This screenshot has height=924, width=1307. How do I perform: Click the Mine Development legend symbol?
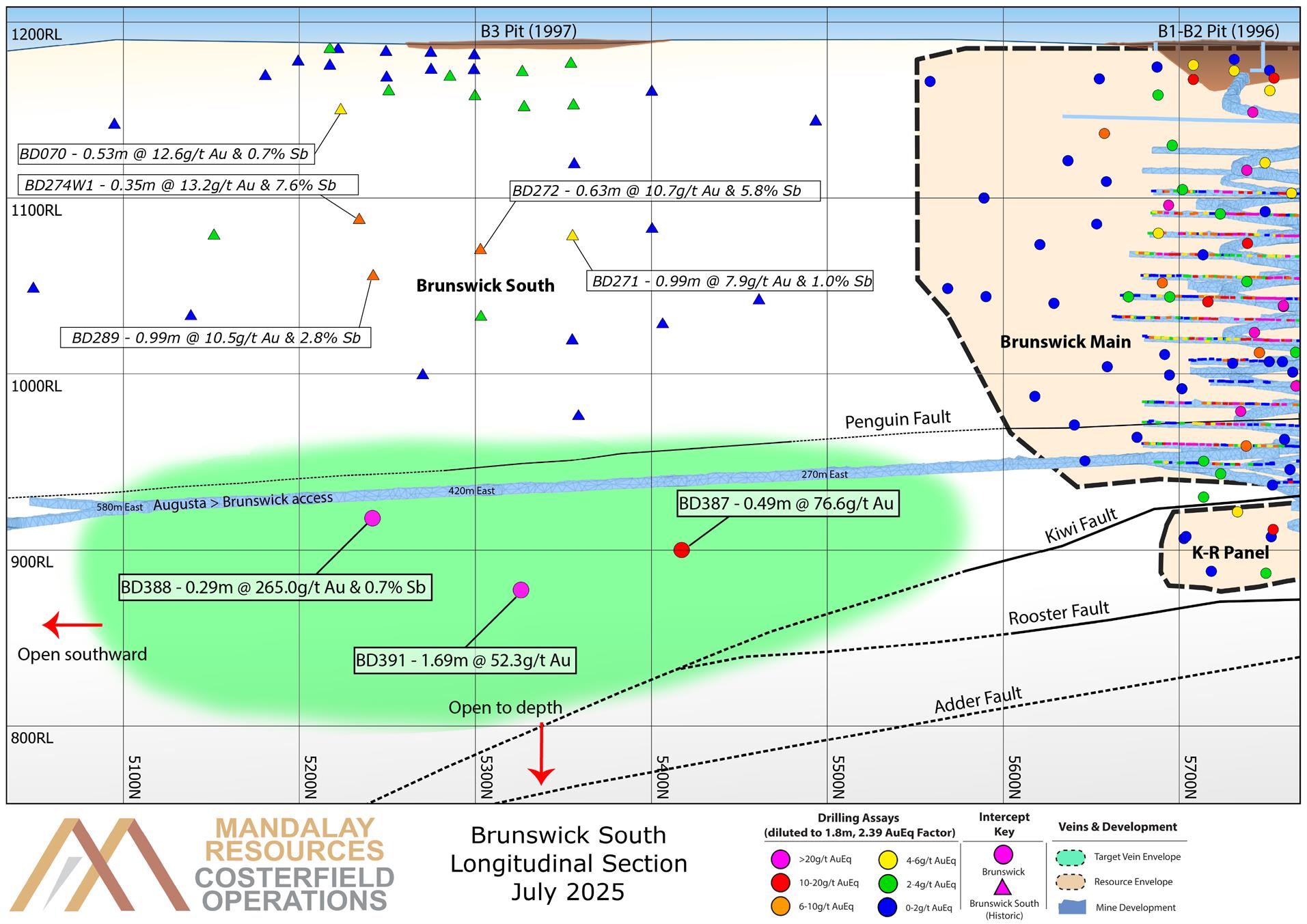tap(1071, 907)
